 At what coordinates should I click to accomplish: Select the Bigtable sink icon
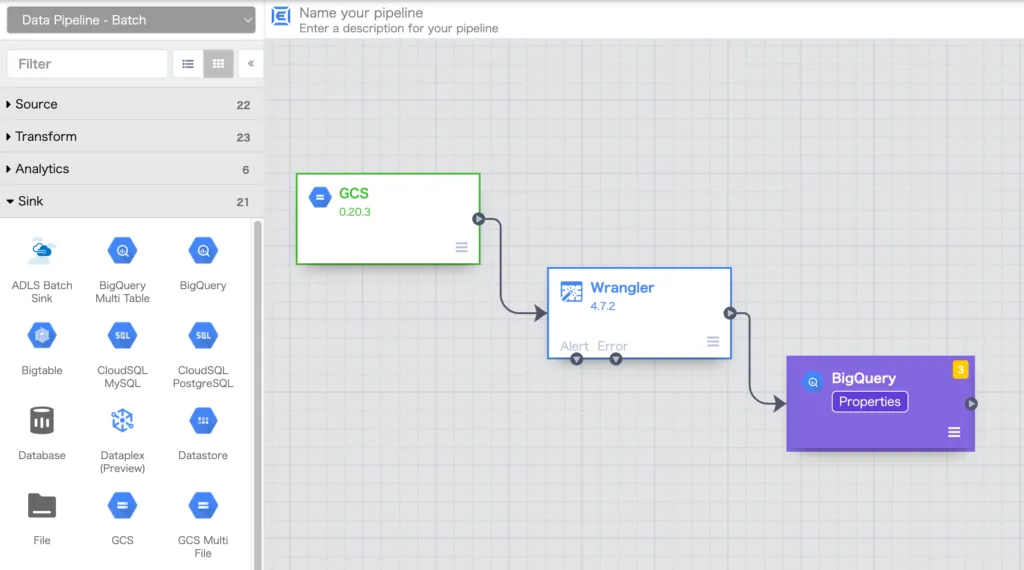(x=42, y=336)
